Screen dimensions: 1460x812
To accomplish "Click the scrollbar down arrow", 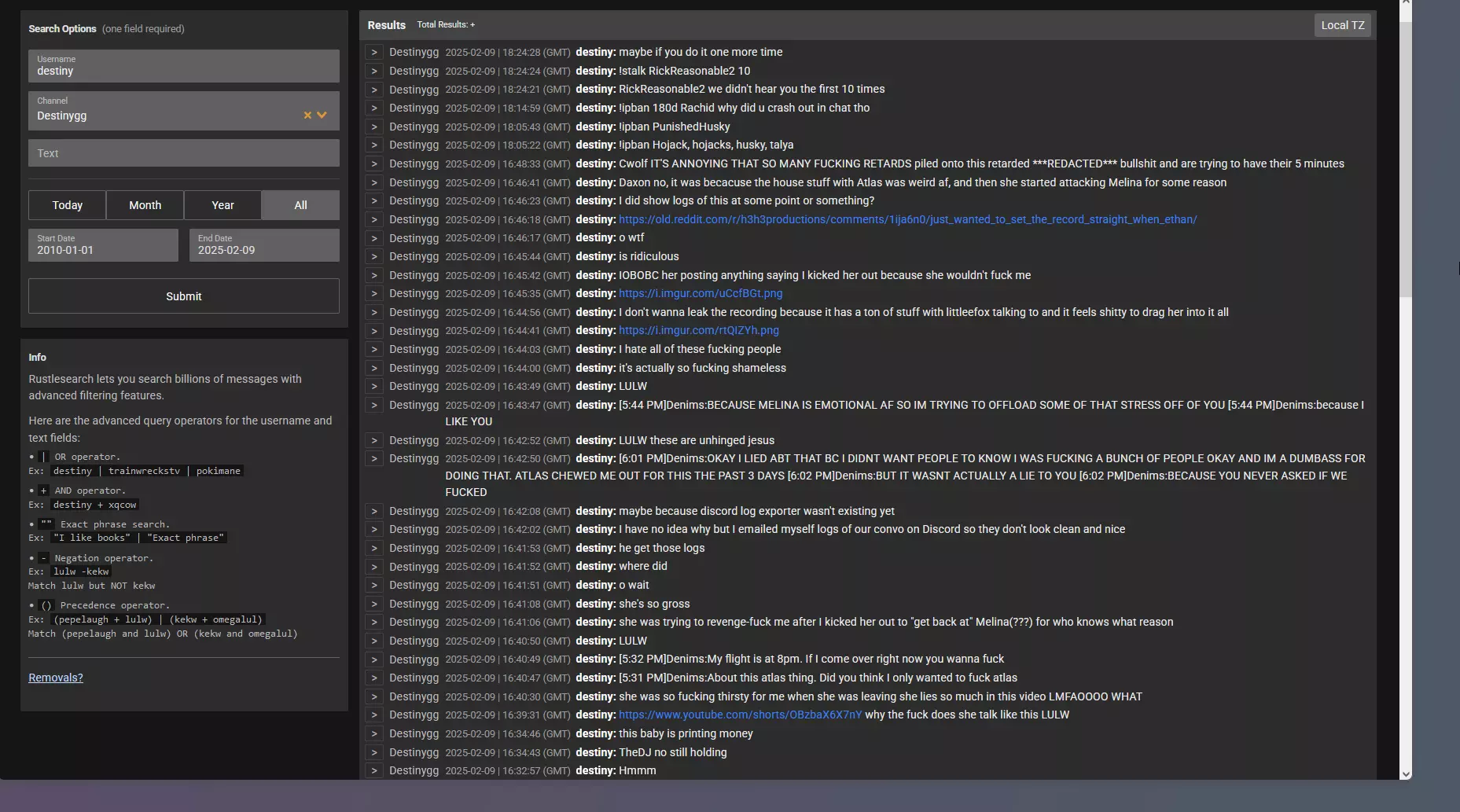I will click(1406, 773).
